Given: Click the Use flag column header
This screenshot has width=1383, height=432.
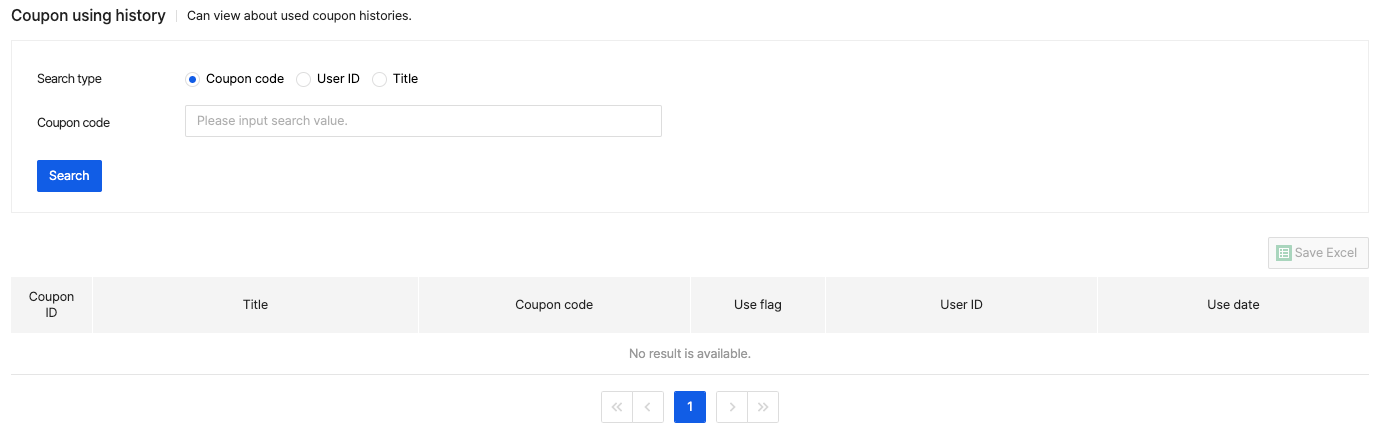Looking at the screenshot, I should pos(758,305).
